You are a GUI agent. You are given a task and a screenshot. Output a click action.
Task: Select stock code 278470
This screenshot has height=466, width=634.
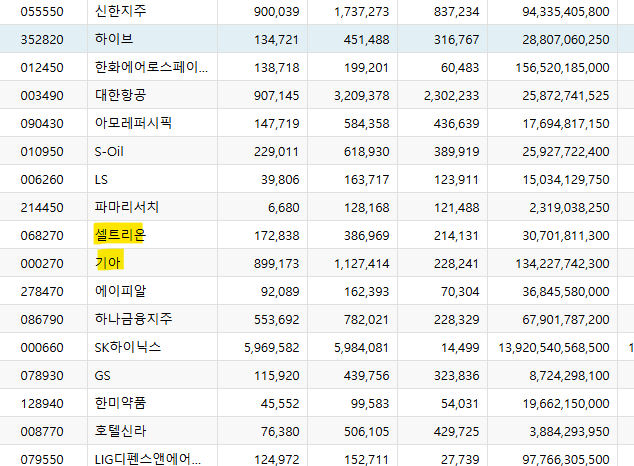42,291
